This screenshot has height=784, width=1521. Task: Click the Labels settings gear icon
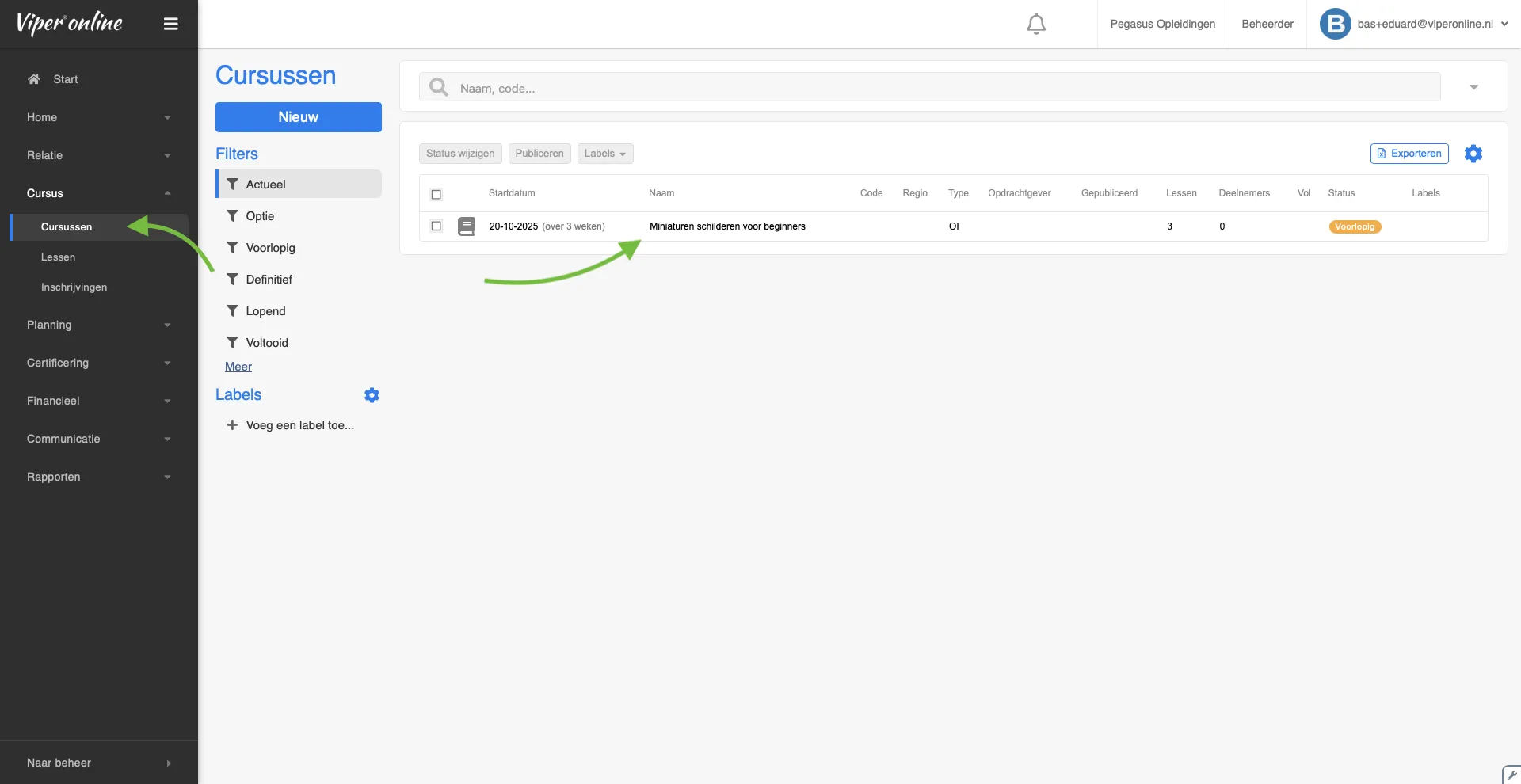click(x=372, y=395)
